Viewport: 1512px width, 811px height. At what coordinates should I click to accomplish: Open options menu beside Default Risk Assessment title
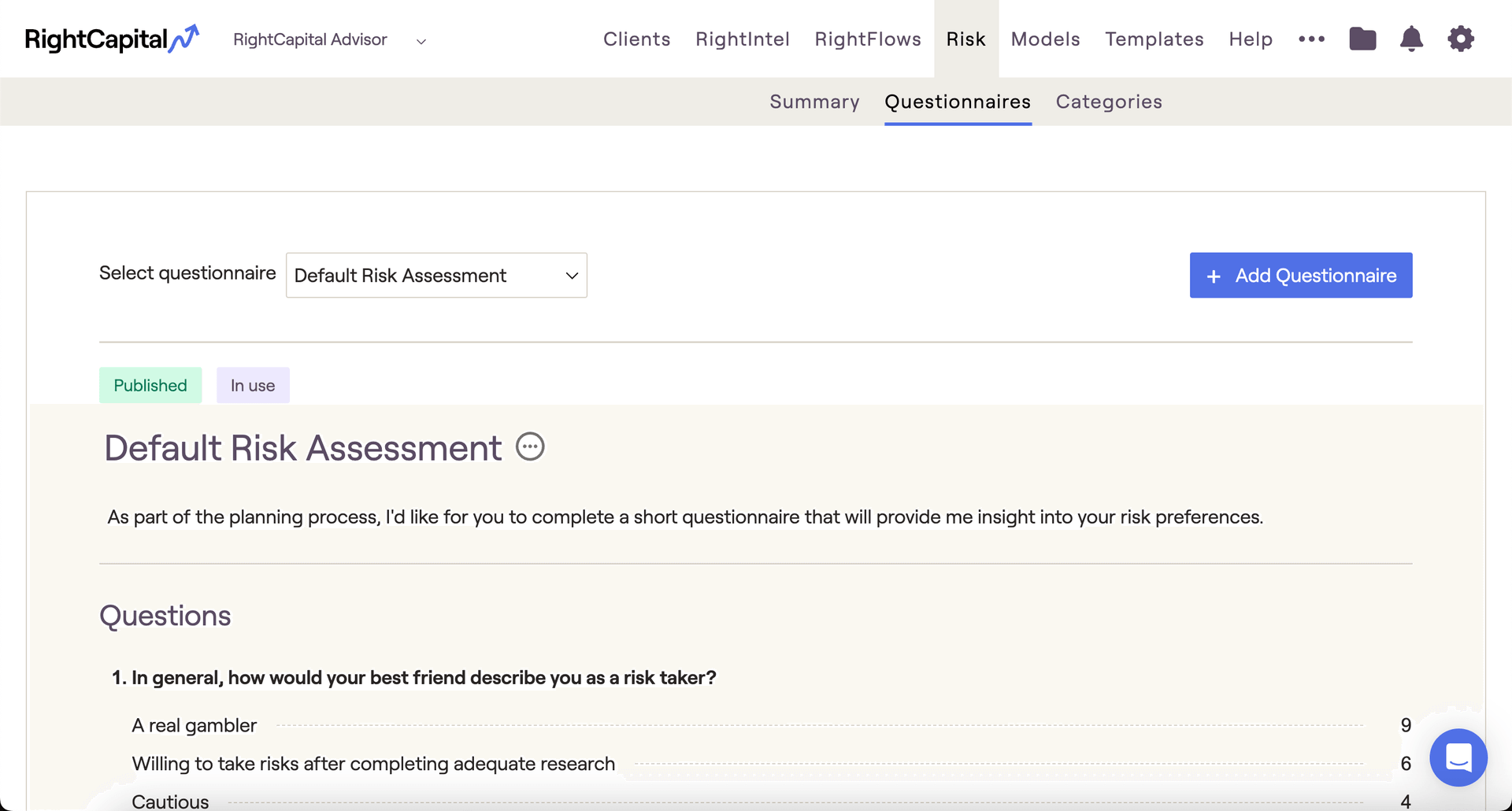pyautogui.click(x=530, y=446)
